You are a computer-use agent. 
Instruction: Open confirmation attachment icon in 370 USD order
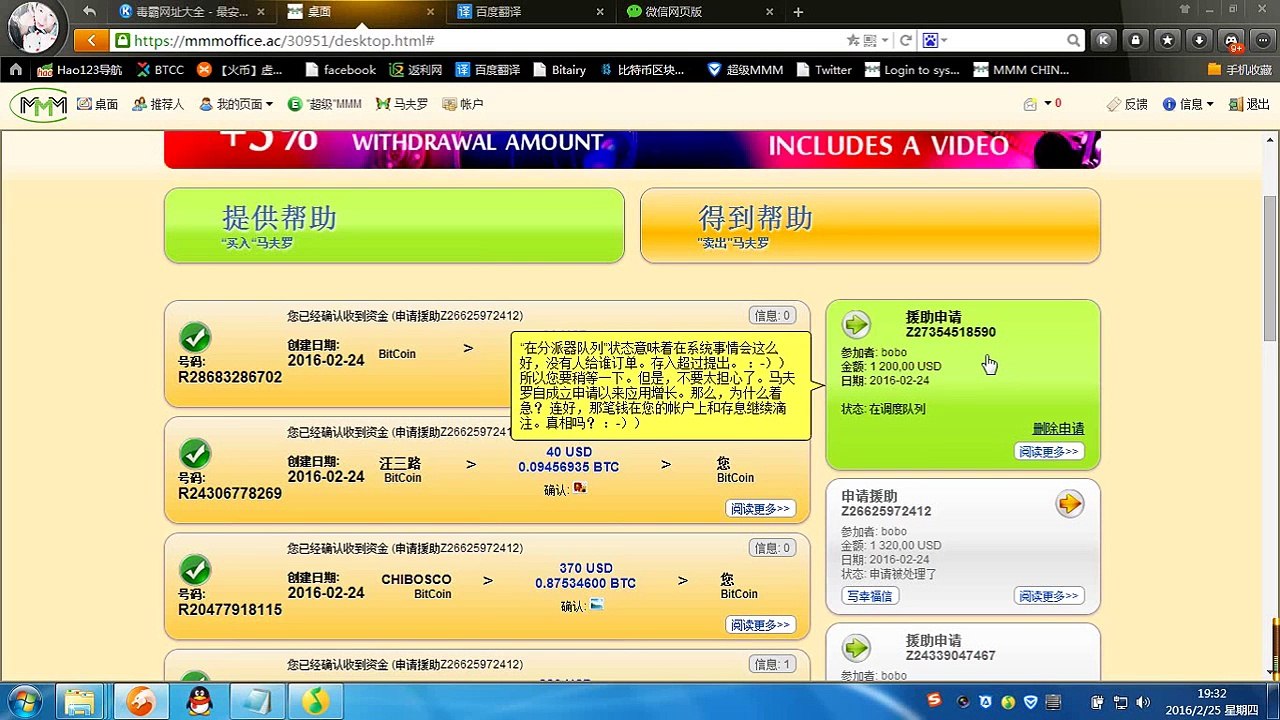point(596,605)
